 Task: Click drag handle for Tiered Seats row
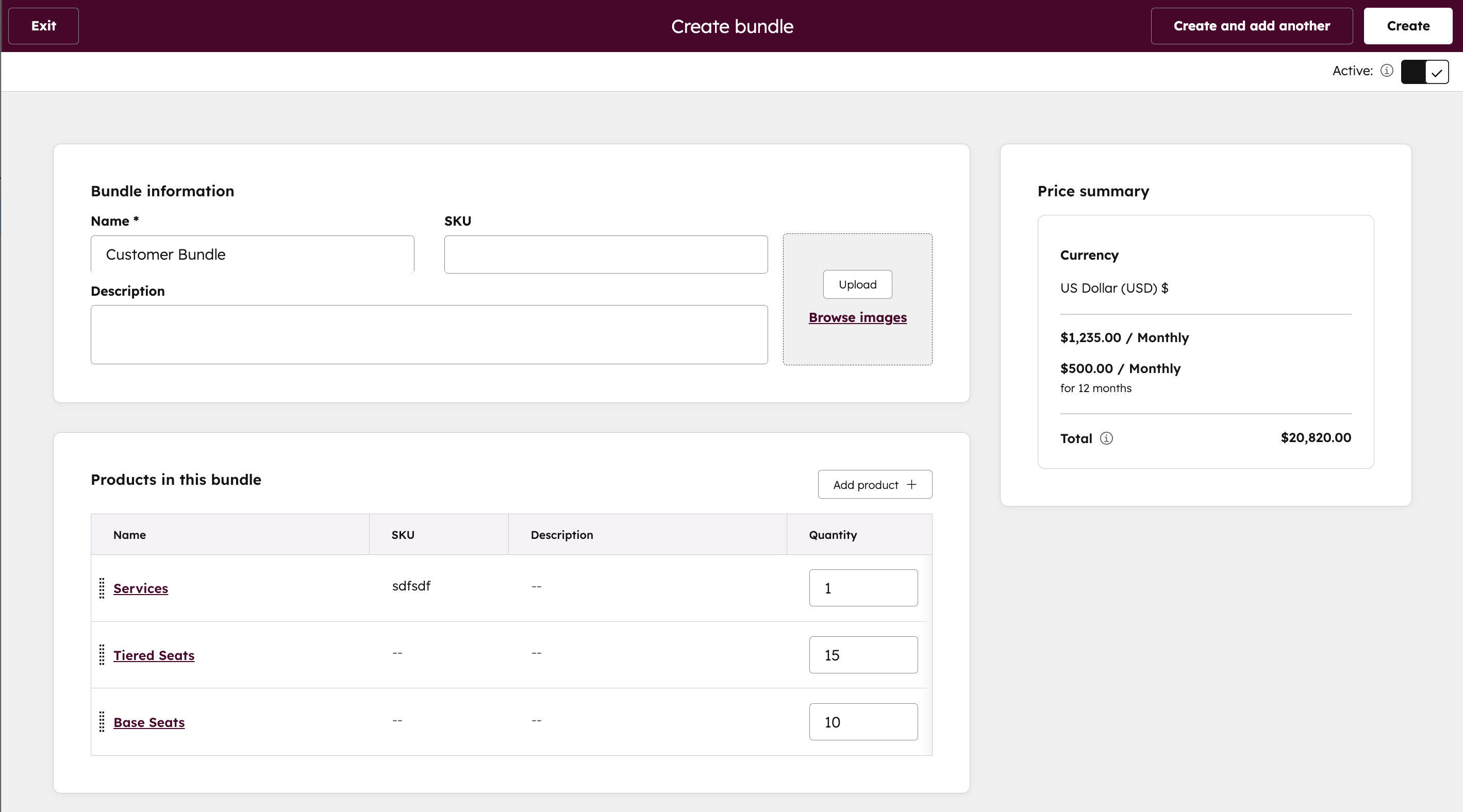[x=102, y=655]
